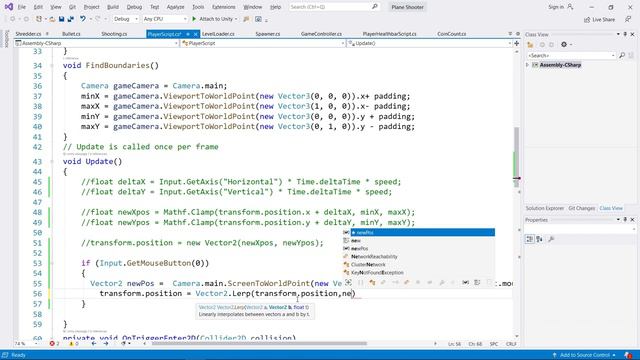Open the Edit menu
This screenshot has height=360, width=640.
point(38,7)
